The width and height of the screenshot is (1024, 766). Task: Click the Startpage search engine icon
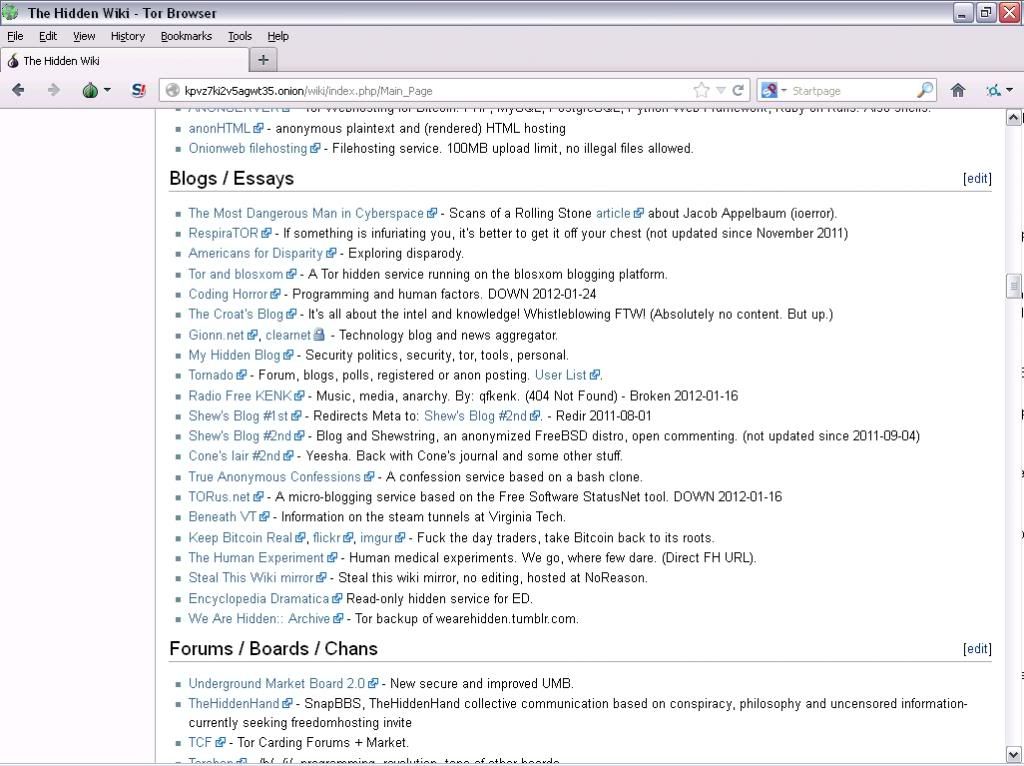(769, 90)
